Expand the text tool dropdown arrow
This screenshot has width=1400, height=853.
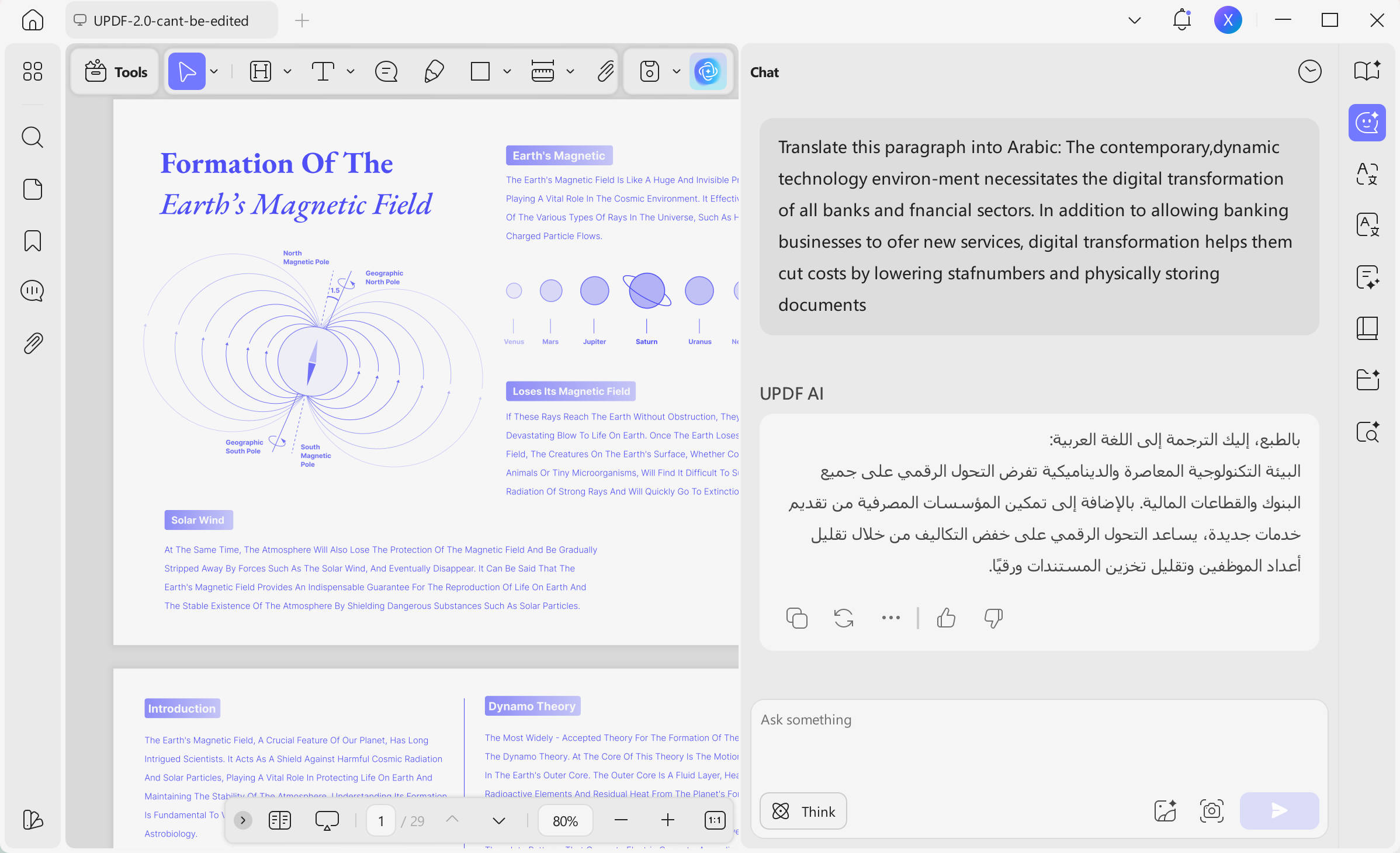pos(351,71)
